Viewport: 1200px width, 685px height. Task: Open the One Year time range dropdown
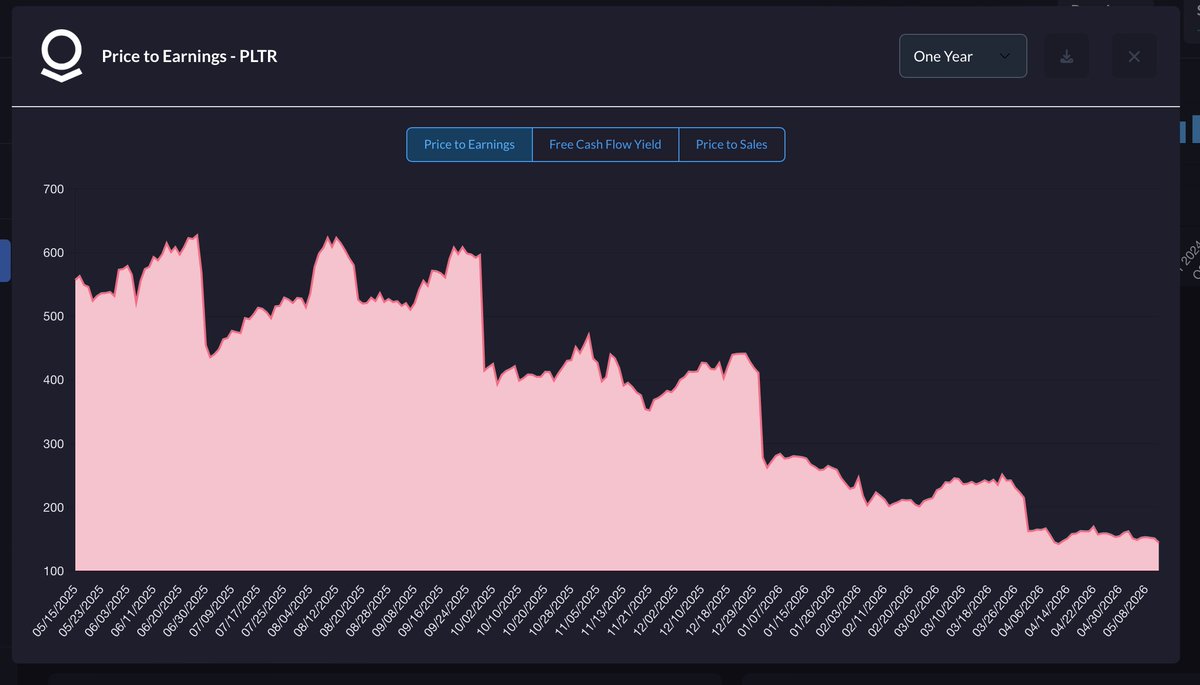pos(963,56)
